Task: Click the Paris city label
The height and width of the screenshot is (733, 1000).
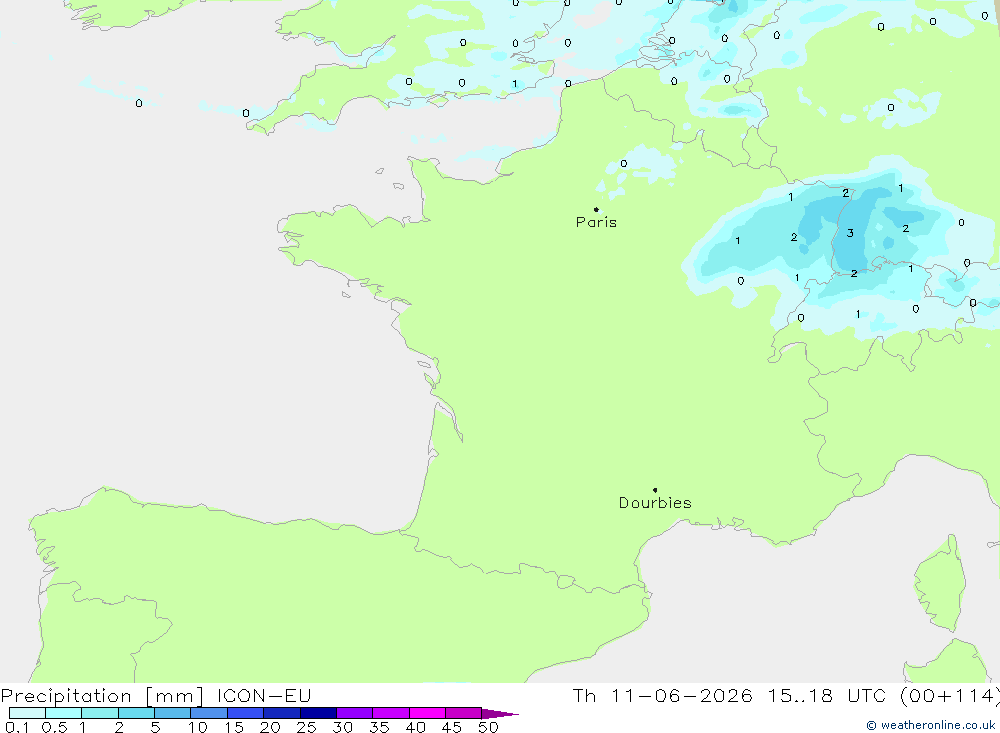Action: [x=596, y=222]
